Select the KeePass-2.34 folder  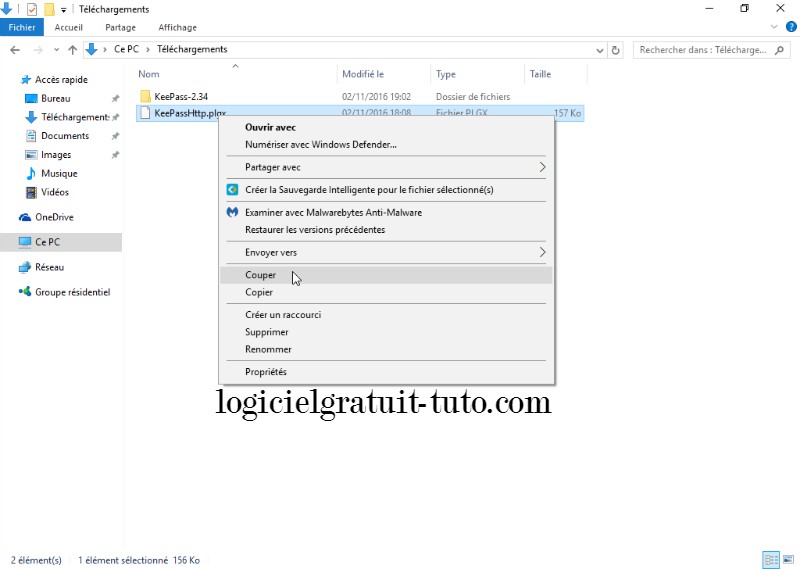pos(181,96)
